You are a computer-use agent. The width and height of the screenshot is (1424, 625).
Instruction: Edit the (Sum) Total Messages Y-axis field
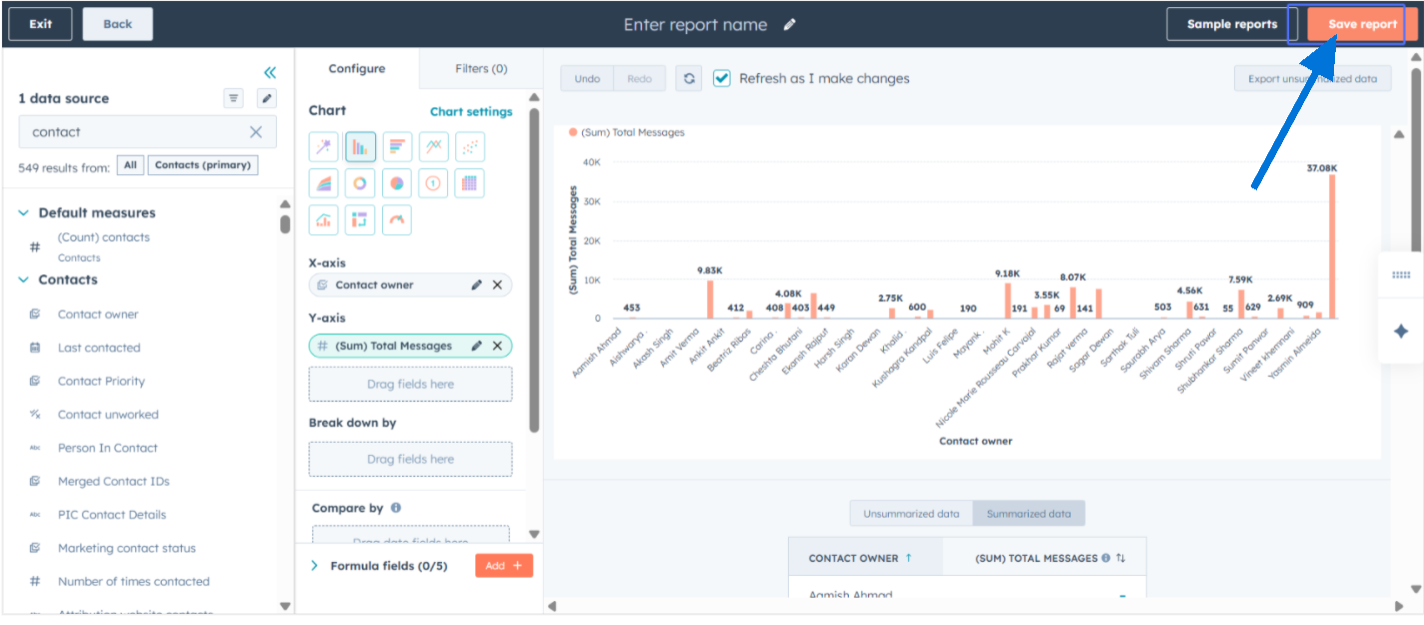[x=477, y=346]
